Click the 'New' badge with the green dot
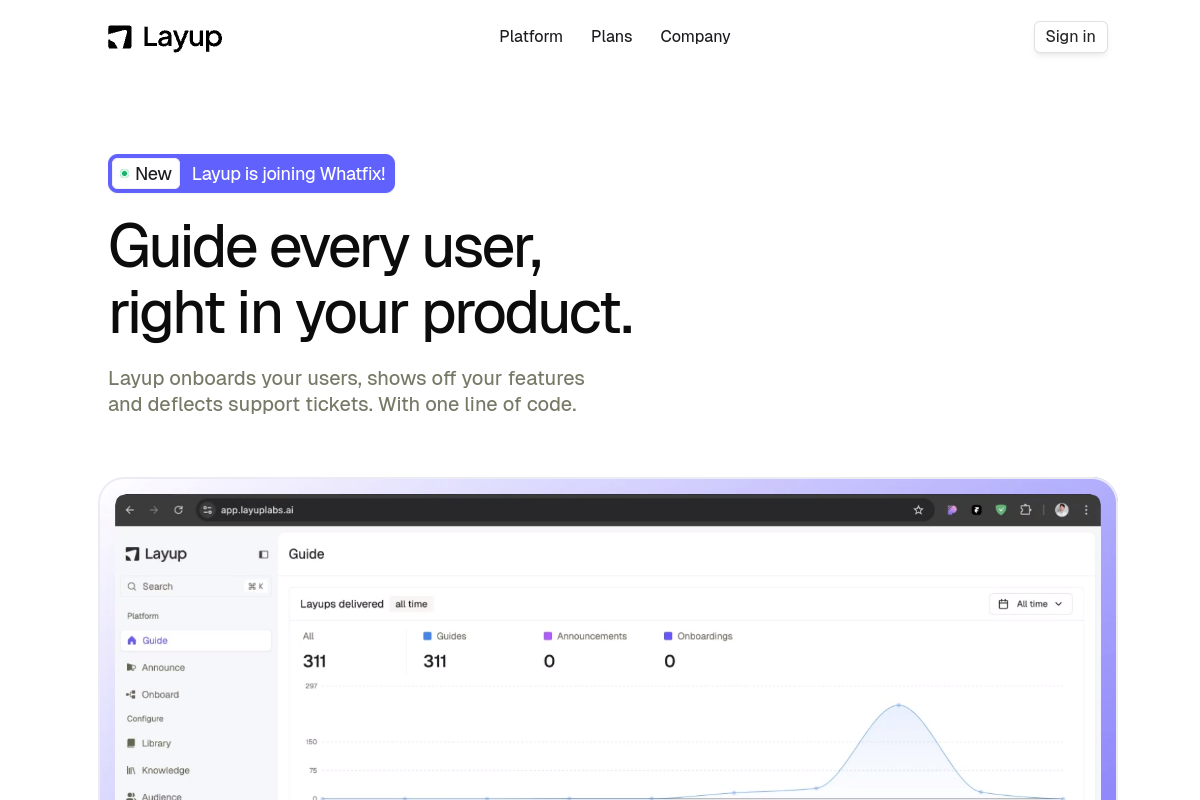 coord(146,174)
